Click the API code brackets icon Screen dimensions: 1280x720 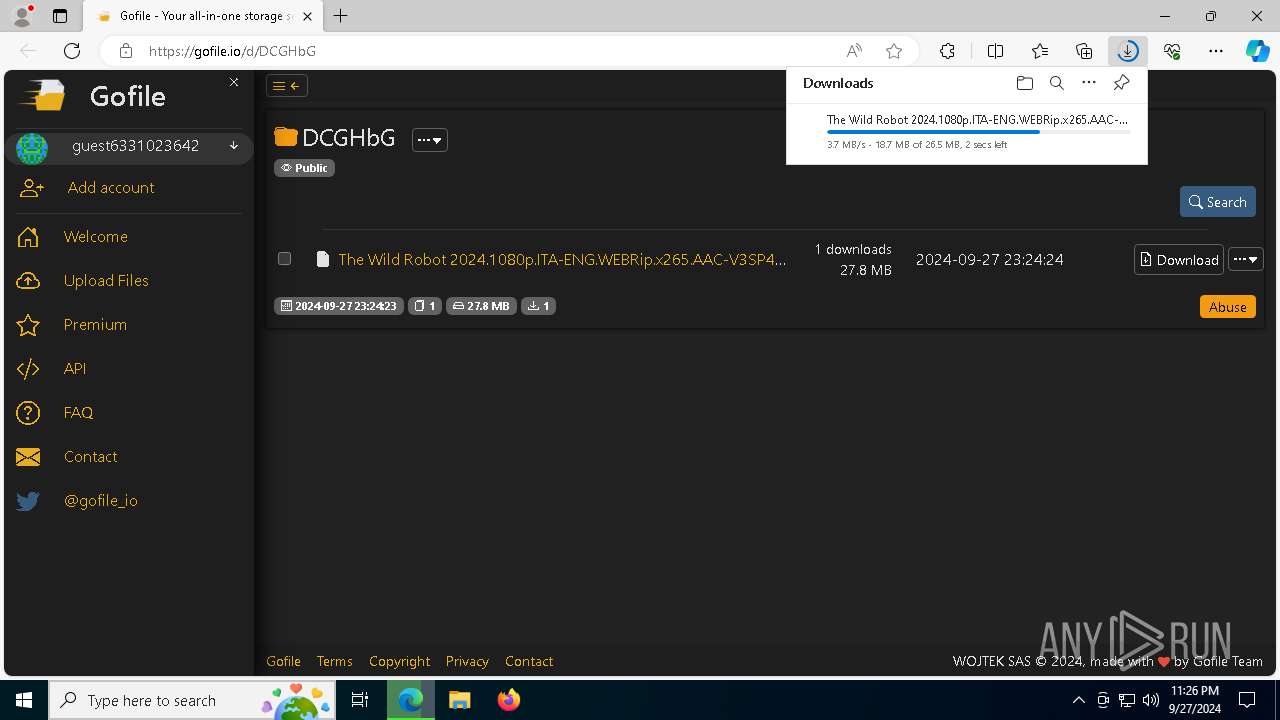click(x=28, y=369)
